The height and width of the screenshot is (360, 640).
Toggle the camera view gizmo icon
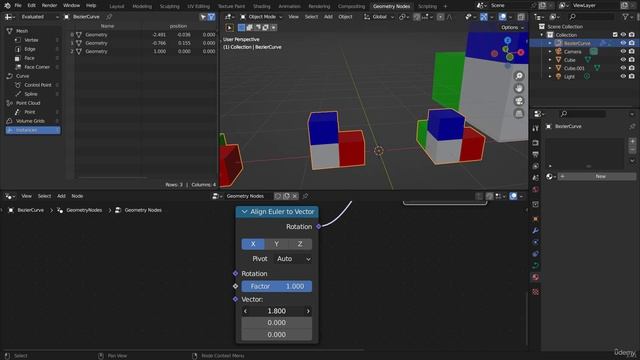(x=519, y=101)
